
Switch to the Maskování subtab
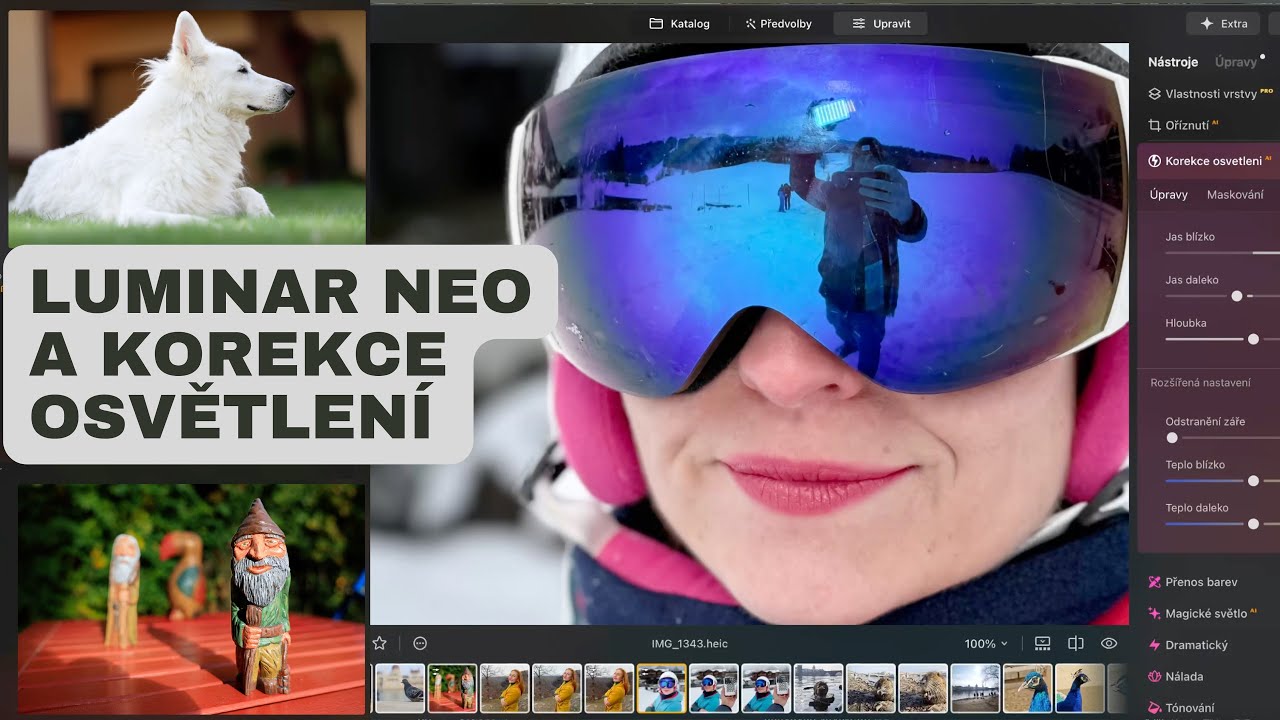(x=1235, y=195)
